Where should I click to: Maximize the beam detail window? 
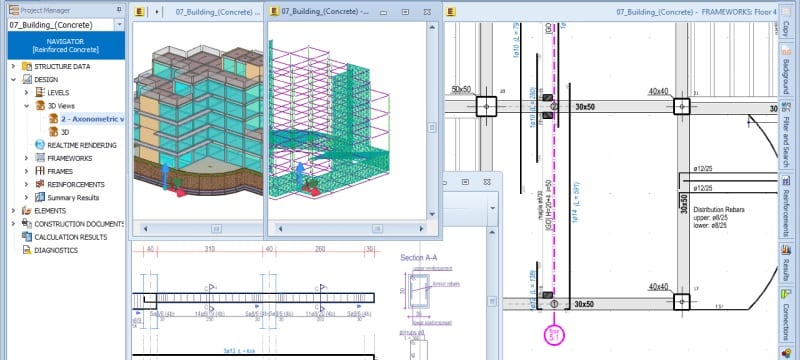tap(465, 182)
